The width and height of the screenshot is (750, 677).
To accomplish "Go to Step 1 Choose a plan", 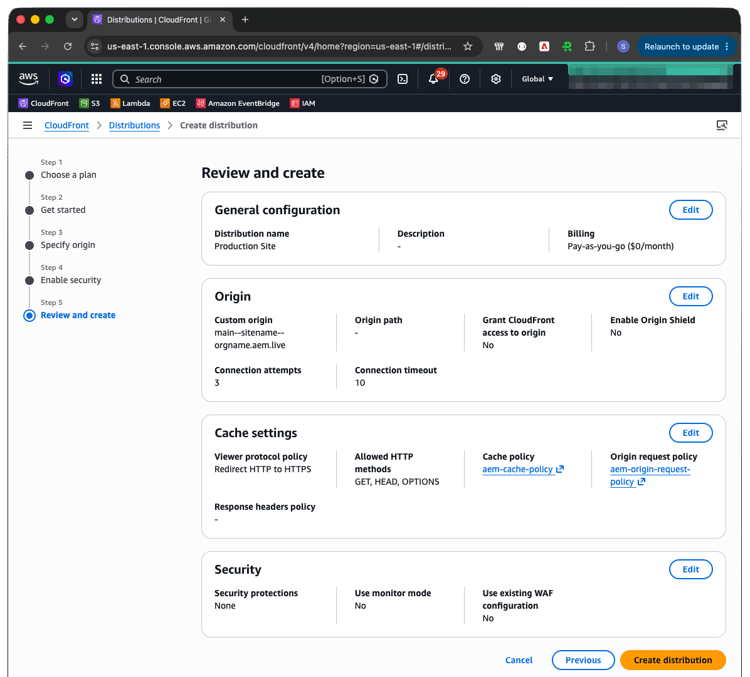I will pyautogui.click(x=68, y=175).
